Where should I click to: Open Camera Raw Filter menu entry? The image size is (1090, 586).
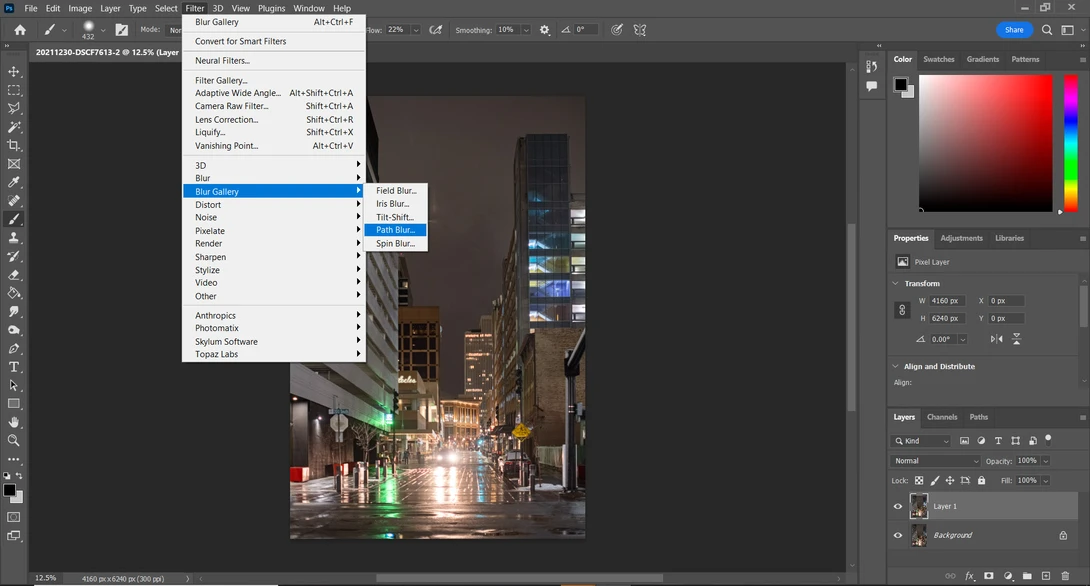(x=274, y=106)
